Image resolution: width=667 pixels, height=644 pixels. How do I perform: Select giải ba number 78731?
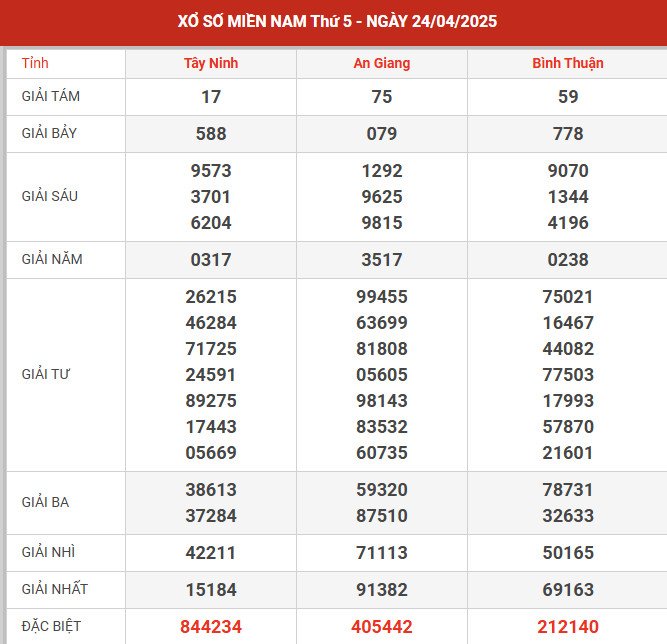[568, 490]
